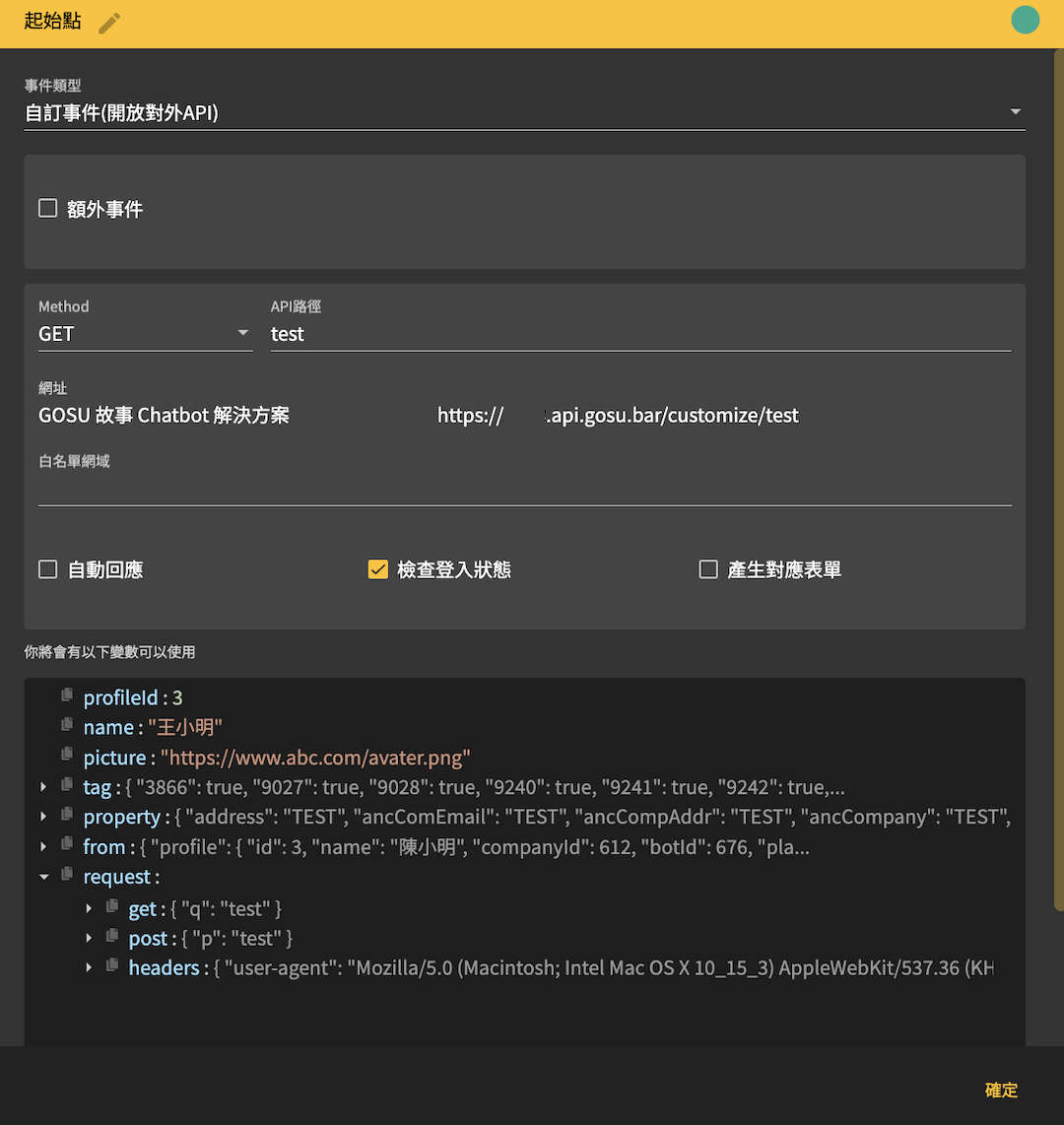Click the GOSU 故事 Chatbot 解決方案 text
The height and width of the screenshot is (1125, 1064).
coord(165,416)
